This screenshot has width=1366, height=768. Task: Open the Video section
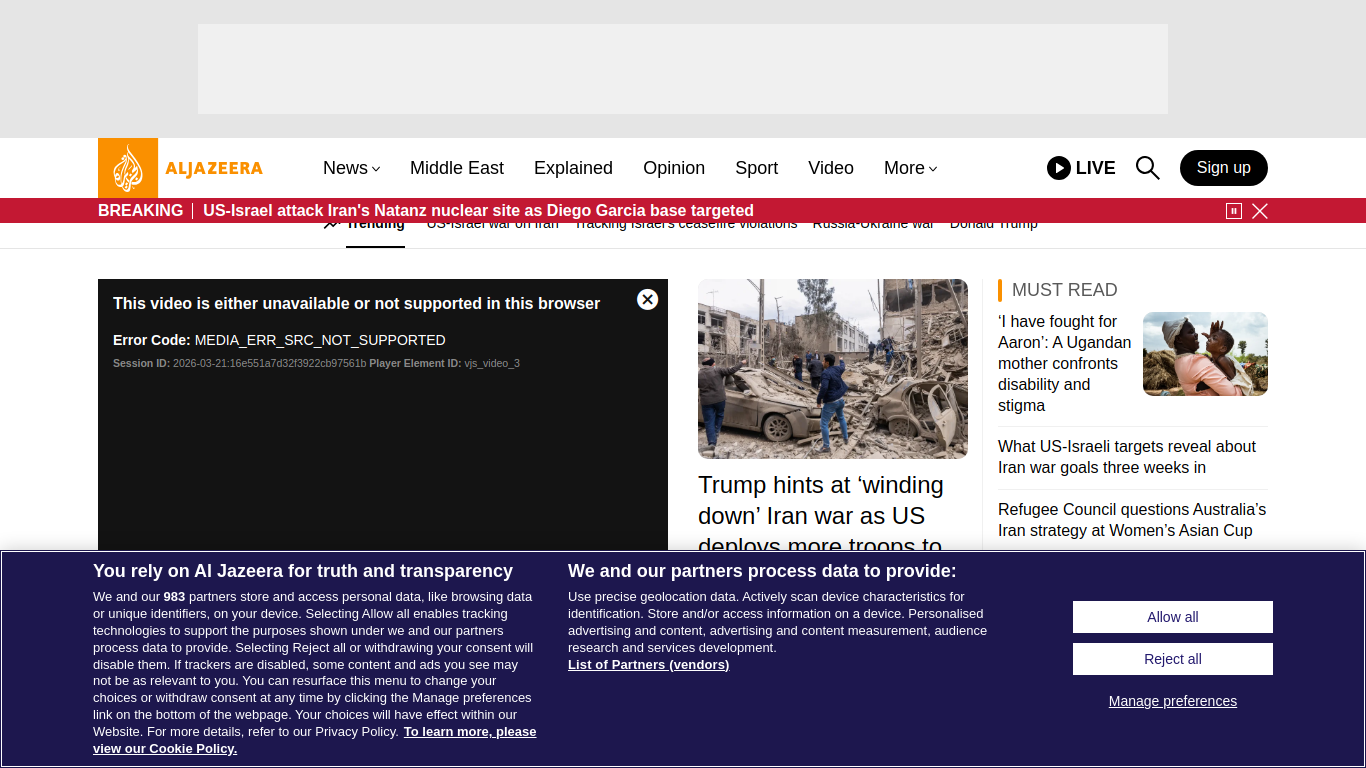831,168
